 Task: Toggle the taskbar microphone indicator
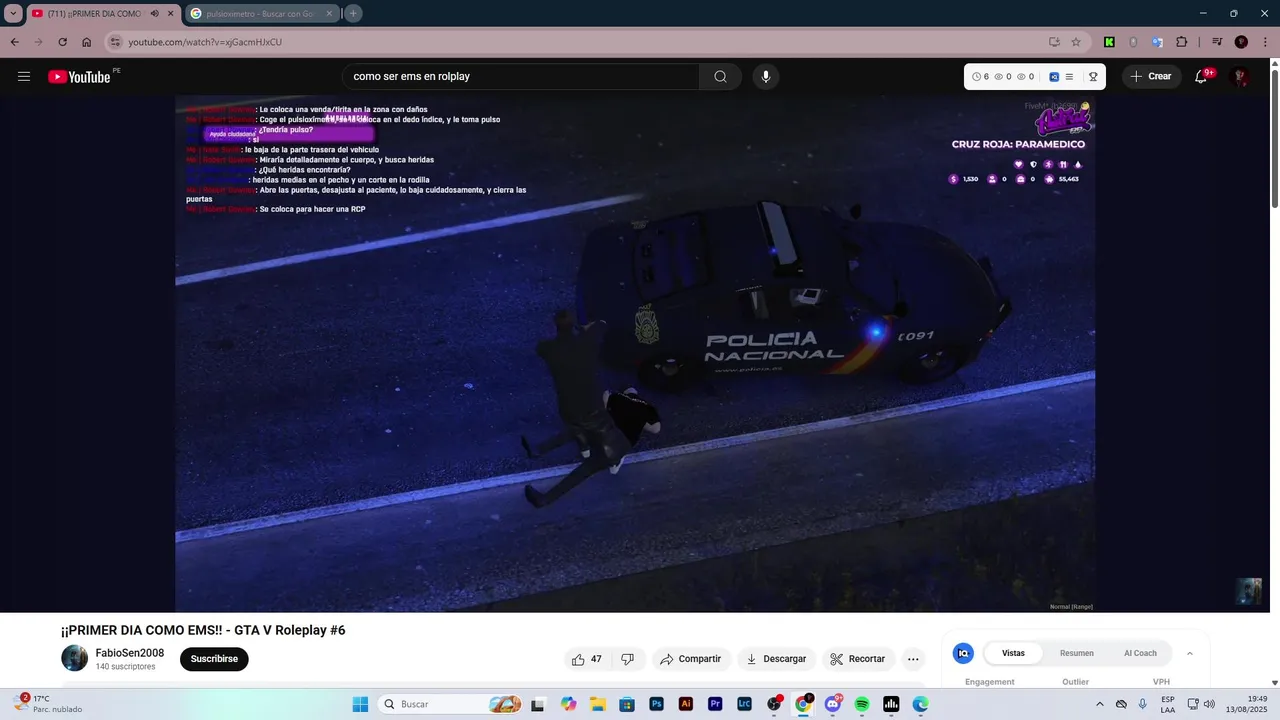click(x=1142, y=704)
